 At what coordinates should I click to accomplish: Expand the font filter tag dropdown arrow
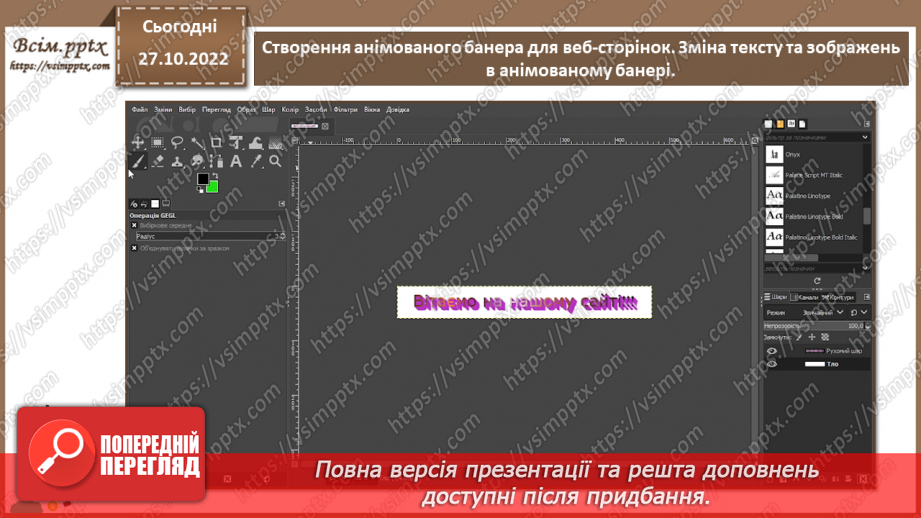point(865,137)
